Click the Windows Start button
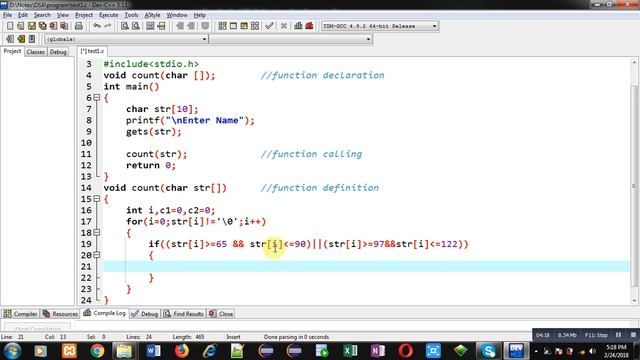Viewport: 640px width, 360px height. pos(12,351)
